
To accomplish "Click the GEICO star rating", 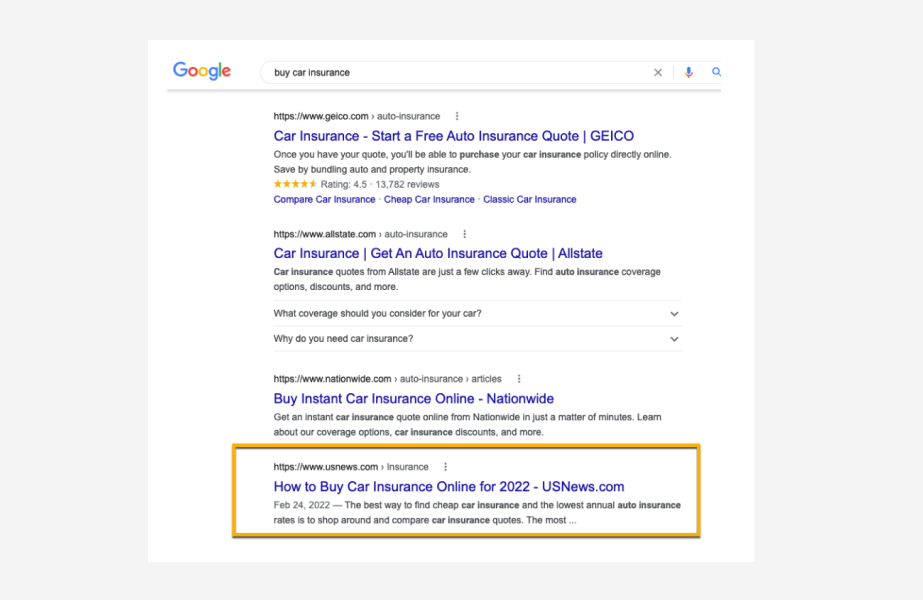I will coord(295,185).
